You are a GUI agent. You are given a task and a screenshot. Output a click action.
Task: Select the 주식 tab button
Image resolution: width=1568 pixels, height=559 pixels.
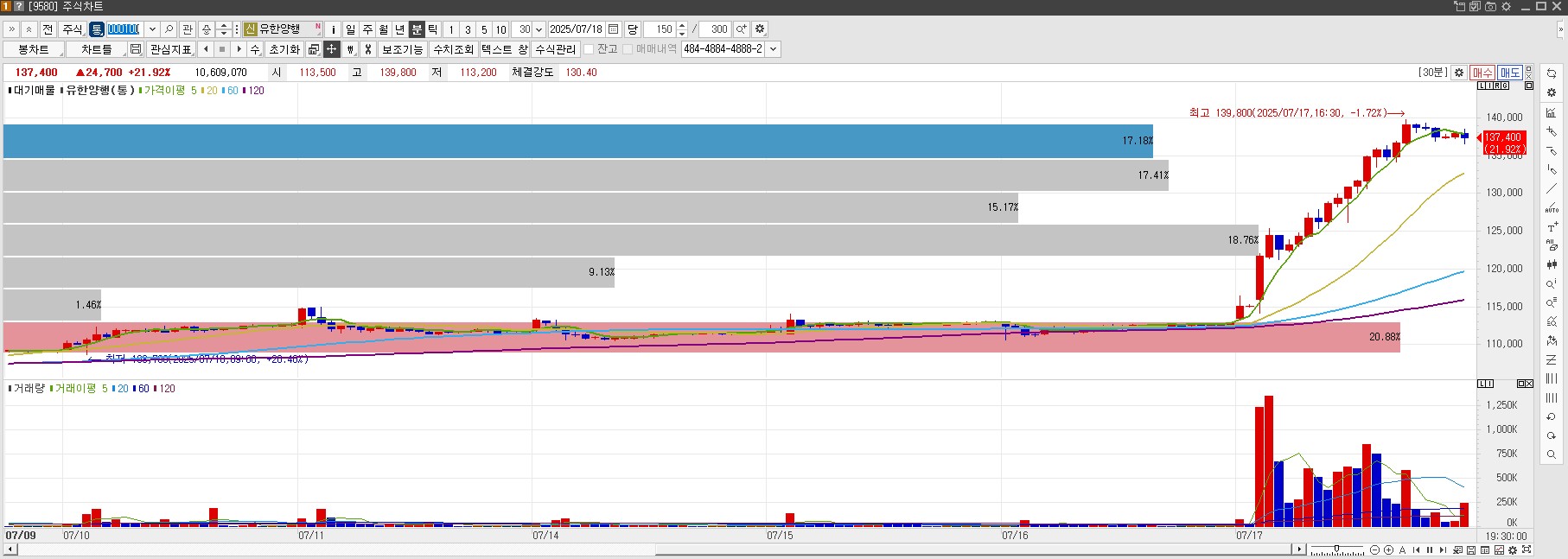click(72, 29)
